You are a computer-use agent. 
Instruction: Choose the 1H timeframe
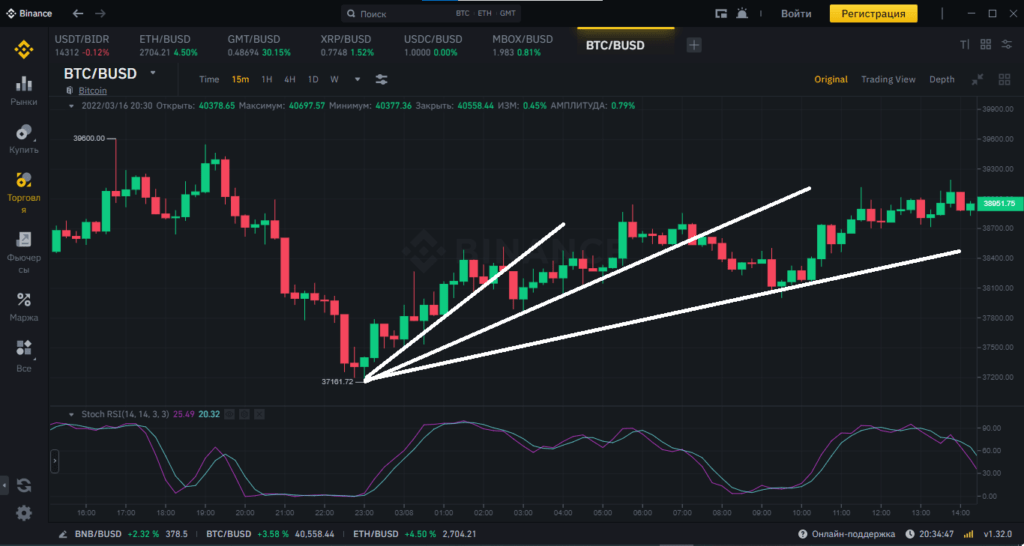pyautogui.click(x=267, y=79)
